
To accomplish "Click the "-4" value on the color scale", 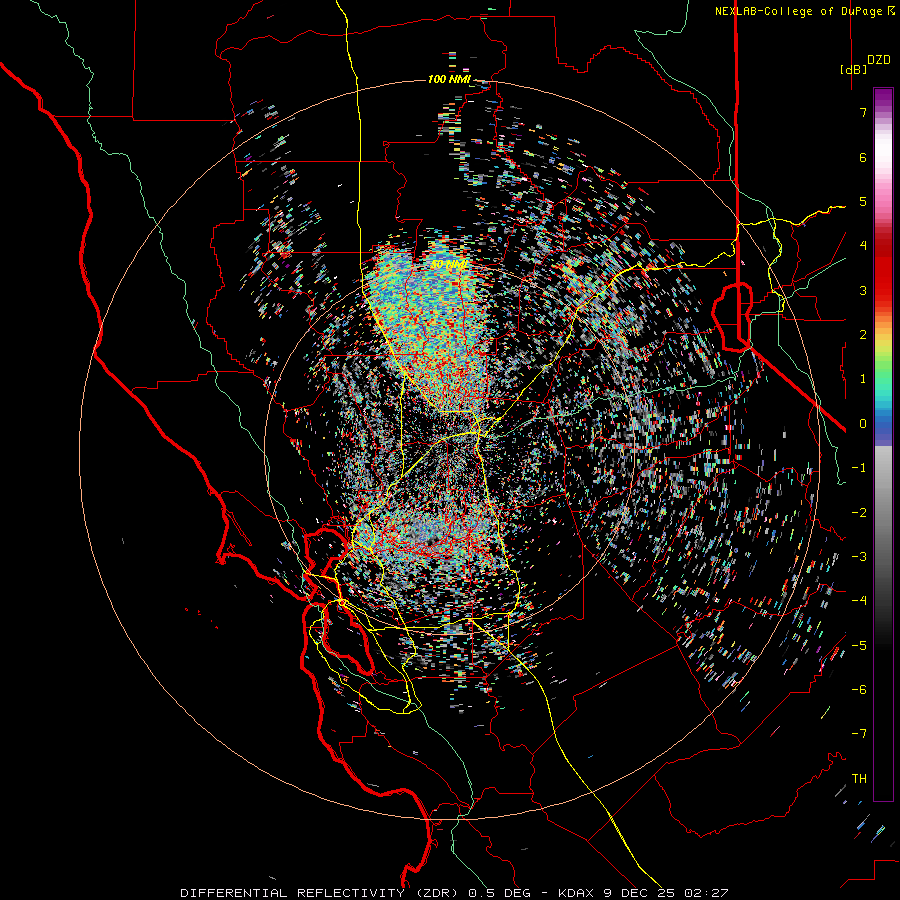I will tap(859, 601).
